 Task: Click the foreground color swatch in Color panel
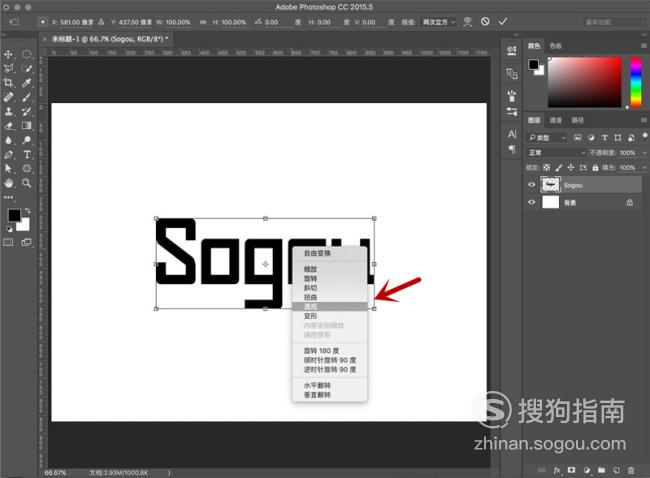[534, 65]
